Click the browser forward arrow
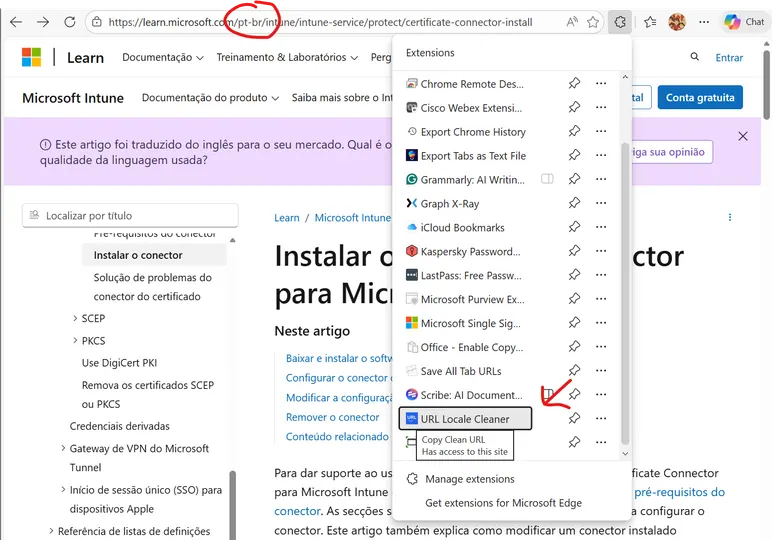Viewport: 772px width, 540px height. (x=43, y=22)
